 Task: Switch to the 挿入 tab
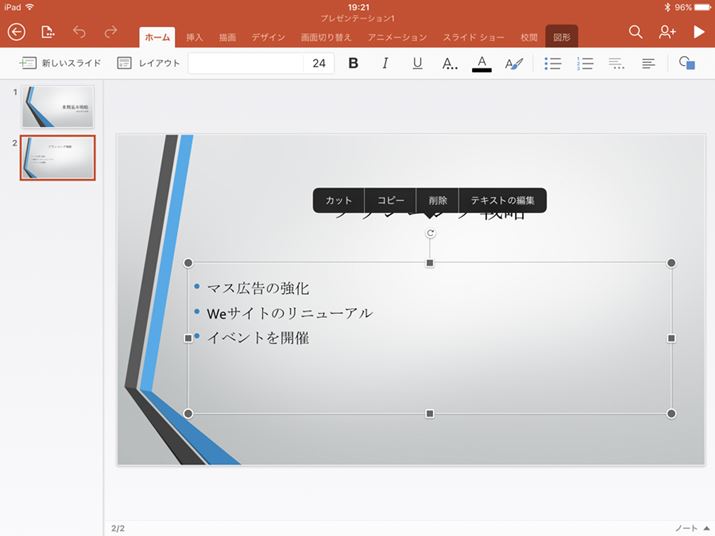coord(194,37)
